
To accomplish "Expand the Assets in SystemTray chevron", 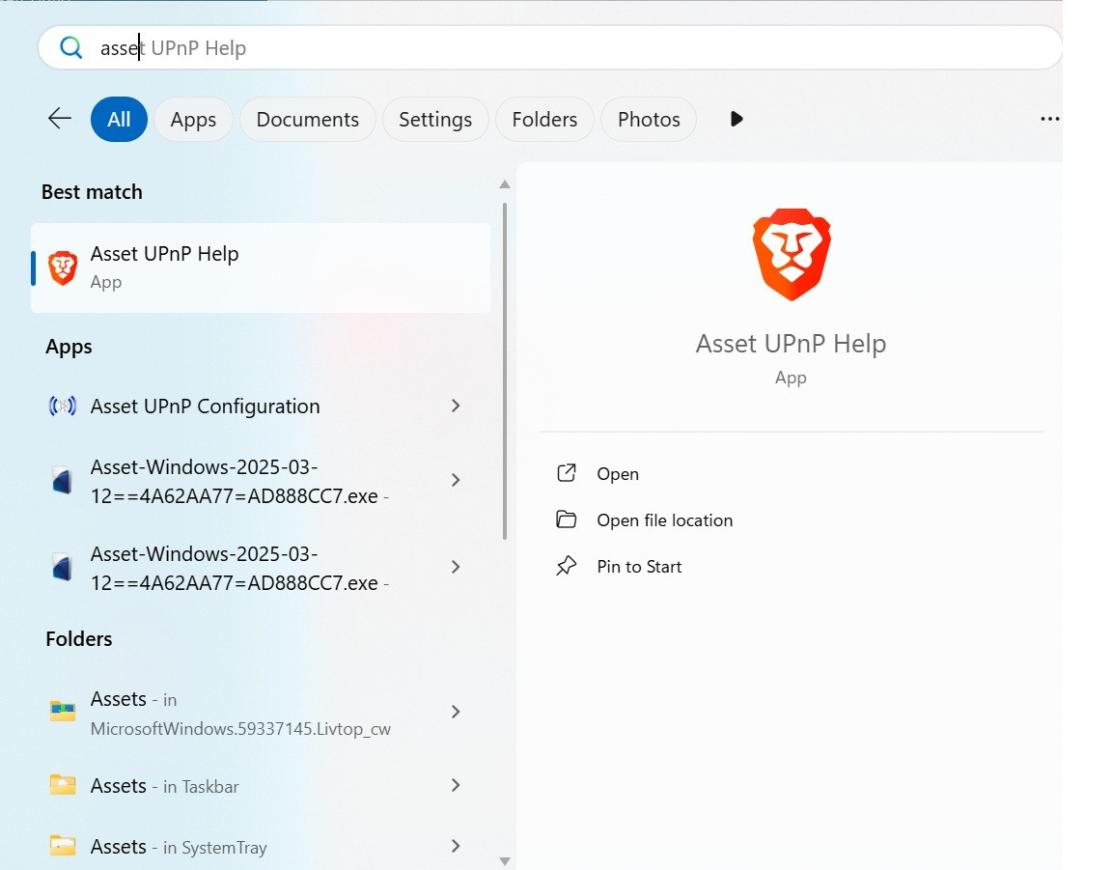I will pos(456,846).
